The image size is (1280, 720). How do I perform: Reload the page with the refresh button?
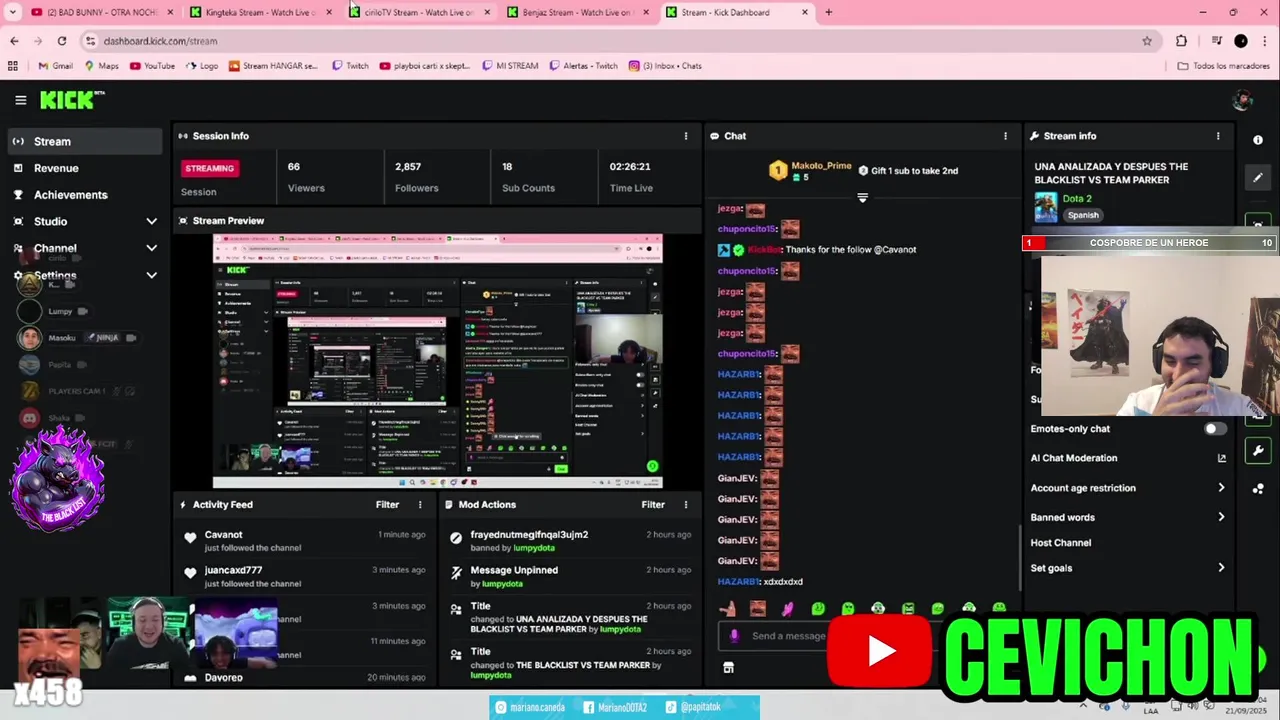[62, 41]
